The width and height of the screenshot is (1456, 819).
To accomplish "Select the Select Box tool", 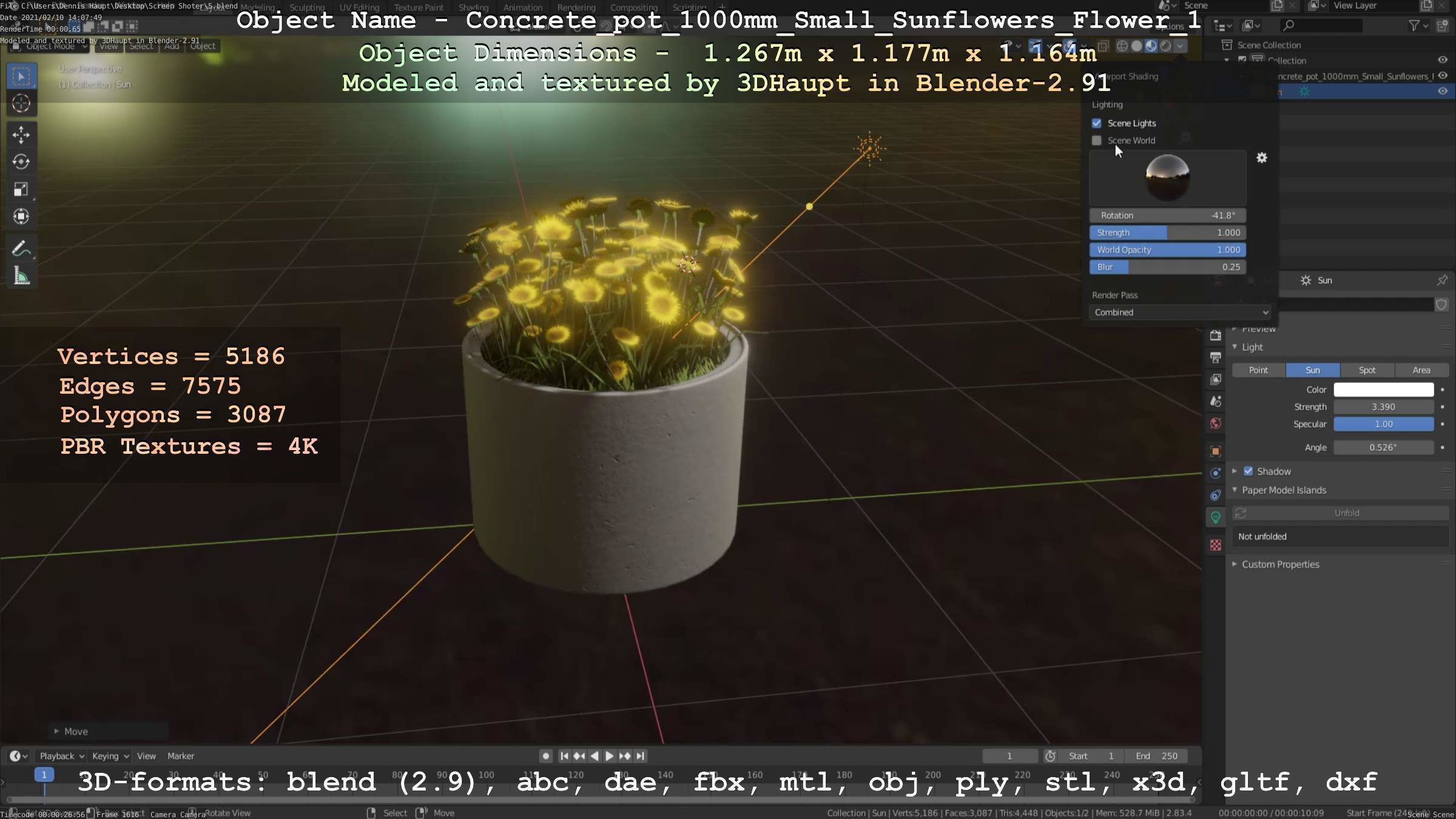I will [21, 76].
